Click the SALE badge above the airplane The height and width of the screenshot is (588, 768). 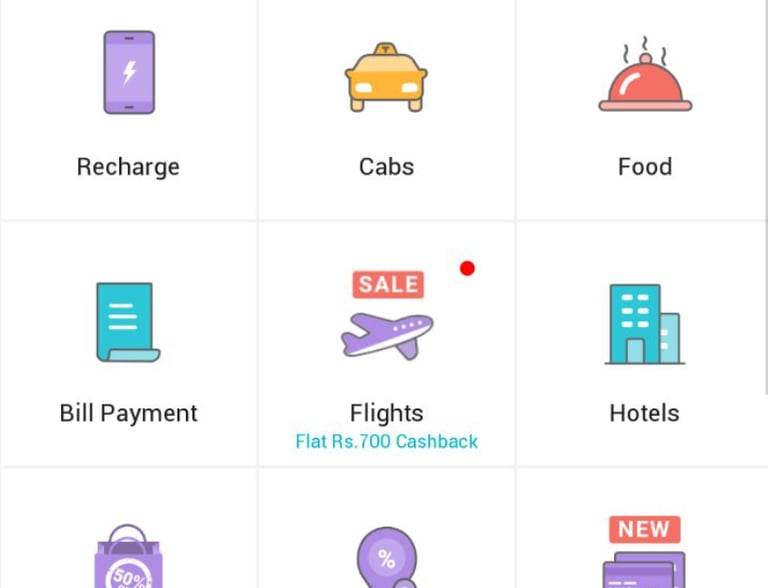point(388,284)
